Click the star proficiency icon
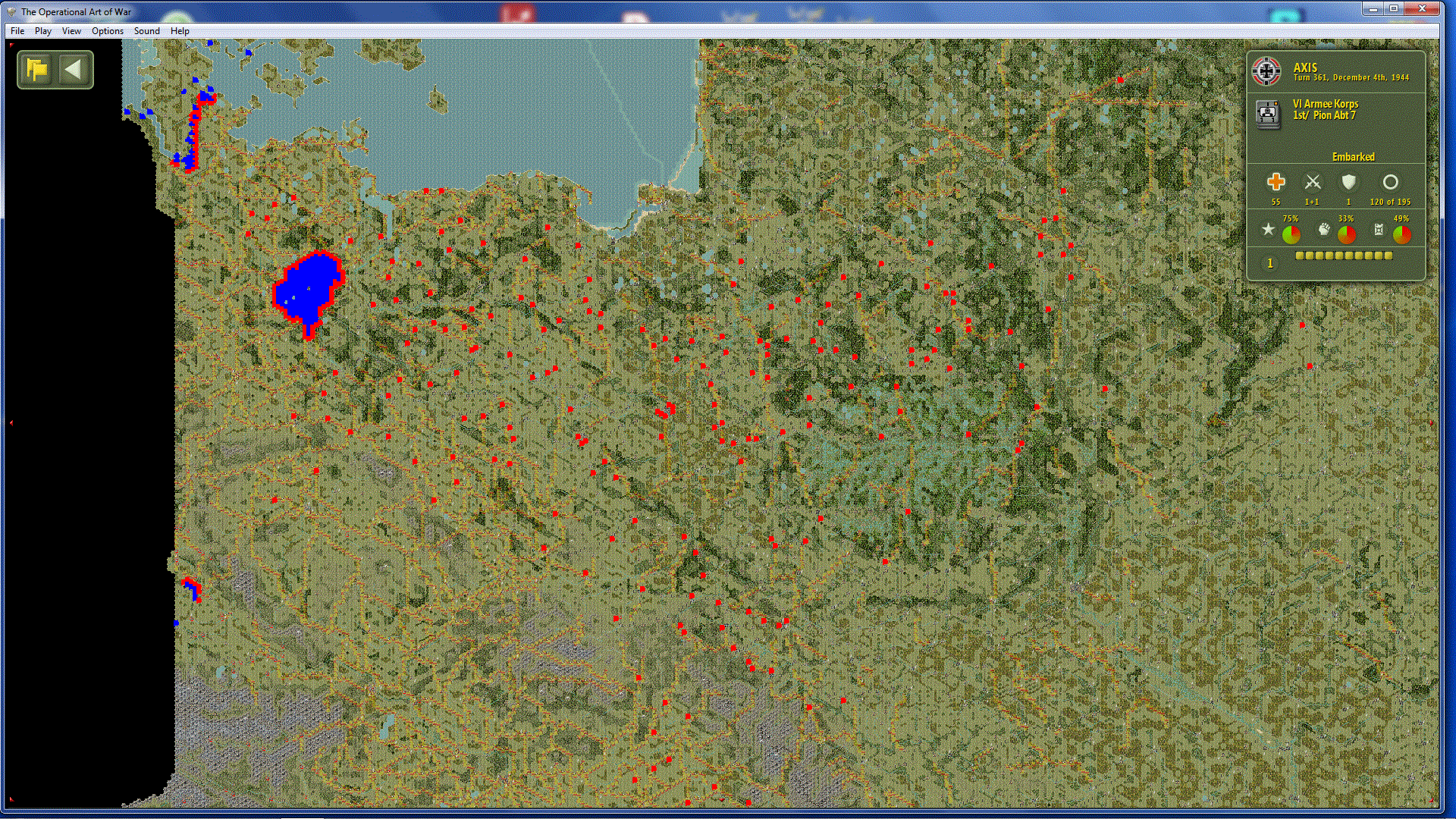The image size is (1456, 819). tap(1268, 229)
